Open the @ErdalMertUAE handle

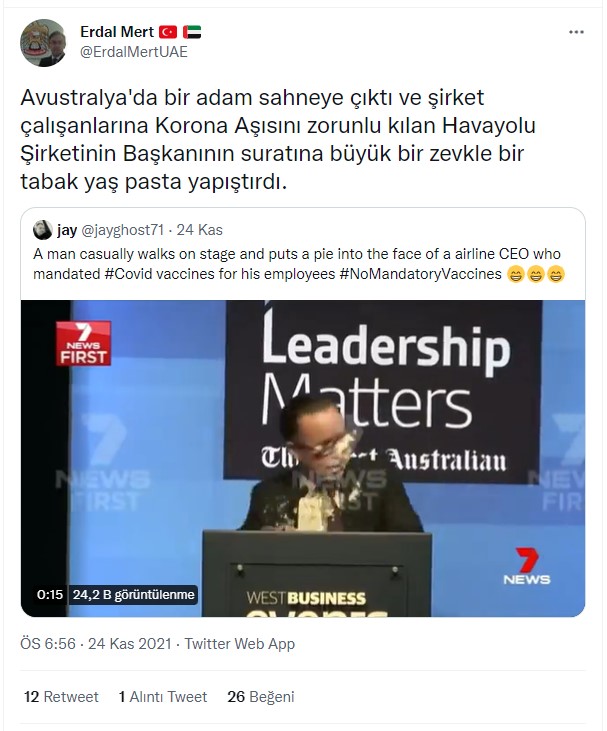(134, 52)
